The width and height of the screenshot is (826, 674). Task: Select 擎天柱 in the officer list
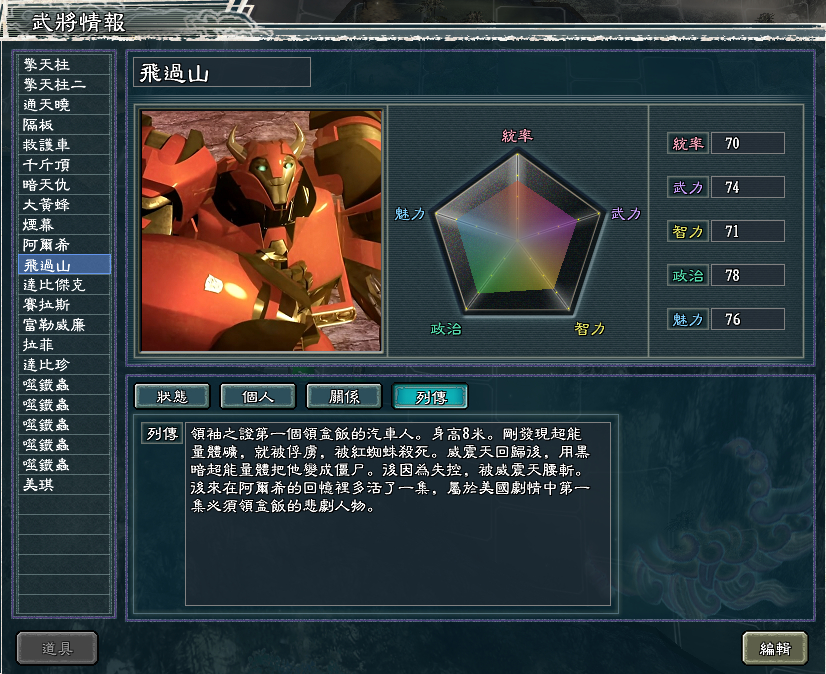pos(64,65)
